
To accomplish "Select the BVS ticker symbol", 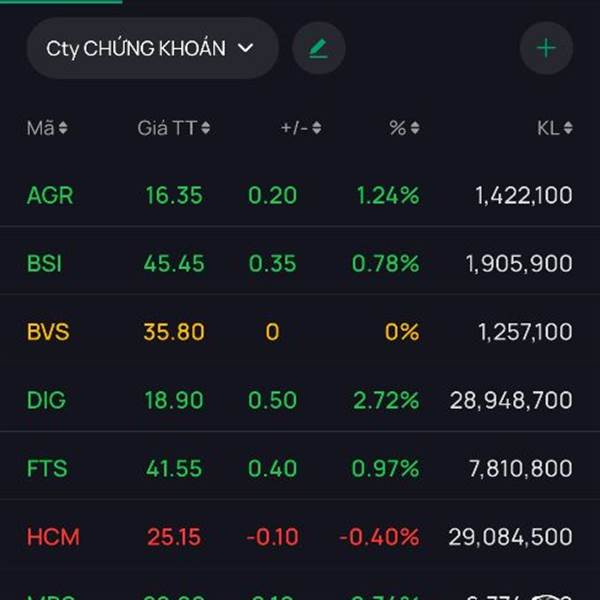I will [48, 331].
